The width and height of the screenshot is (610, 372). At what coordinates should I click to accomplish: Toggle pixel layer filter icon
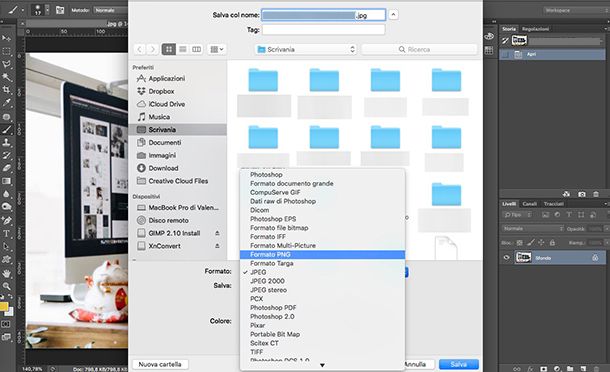(545, 215)
